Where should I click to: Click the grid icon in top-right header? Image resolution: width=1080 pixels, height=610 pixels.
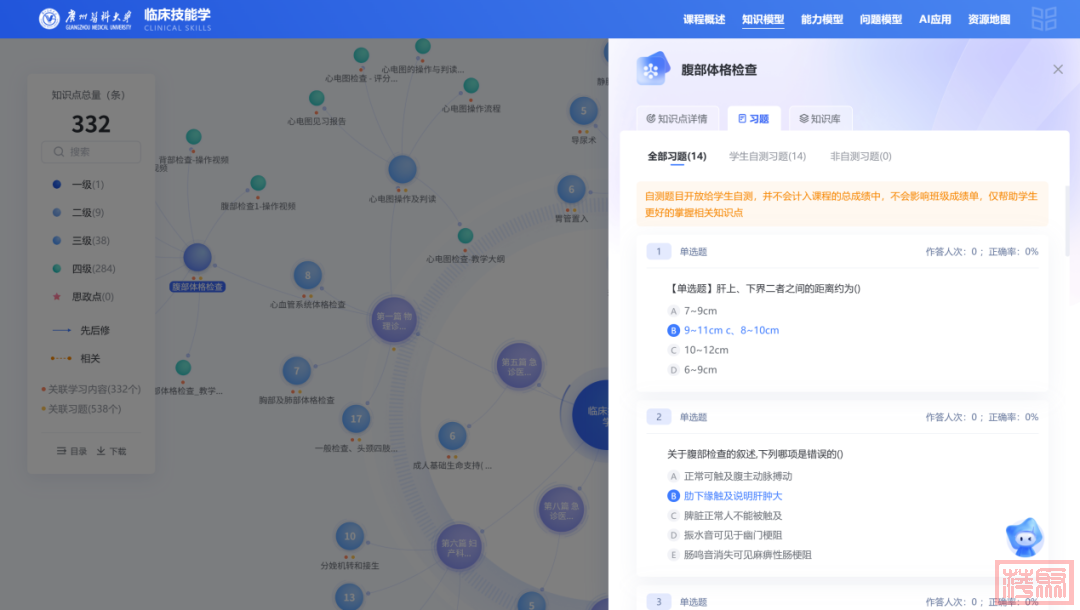1043,19
